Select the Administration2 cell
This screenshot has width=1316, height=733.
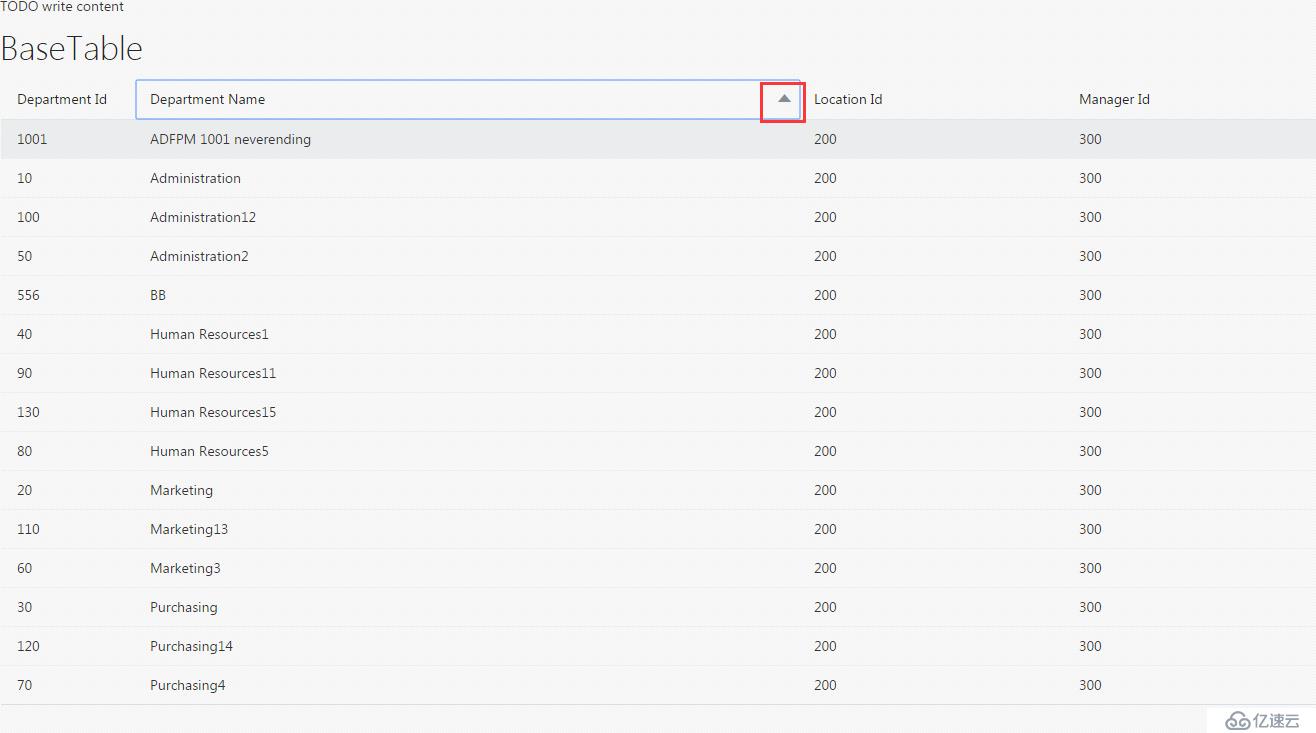point(199,256)
